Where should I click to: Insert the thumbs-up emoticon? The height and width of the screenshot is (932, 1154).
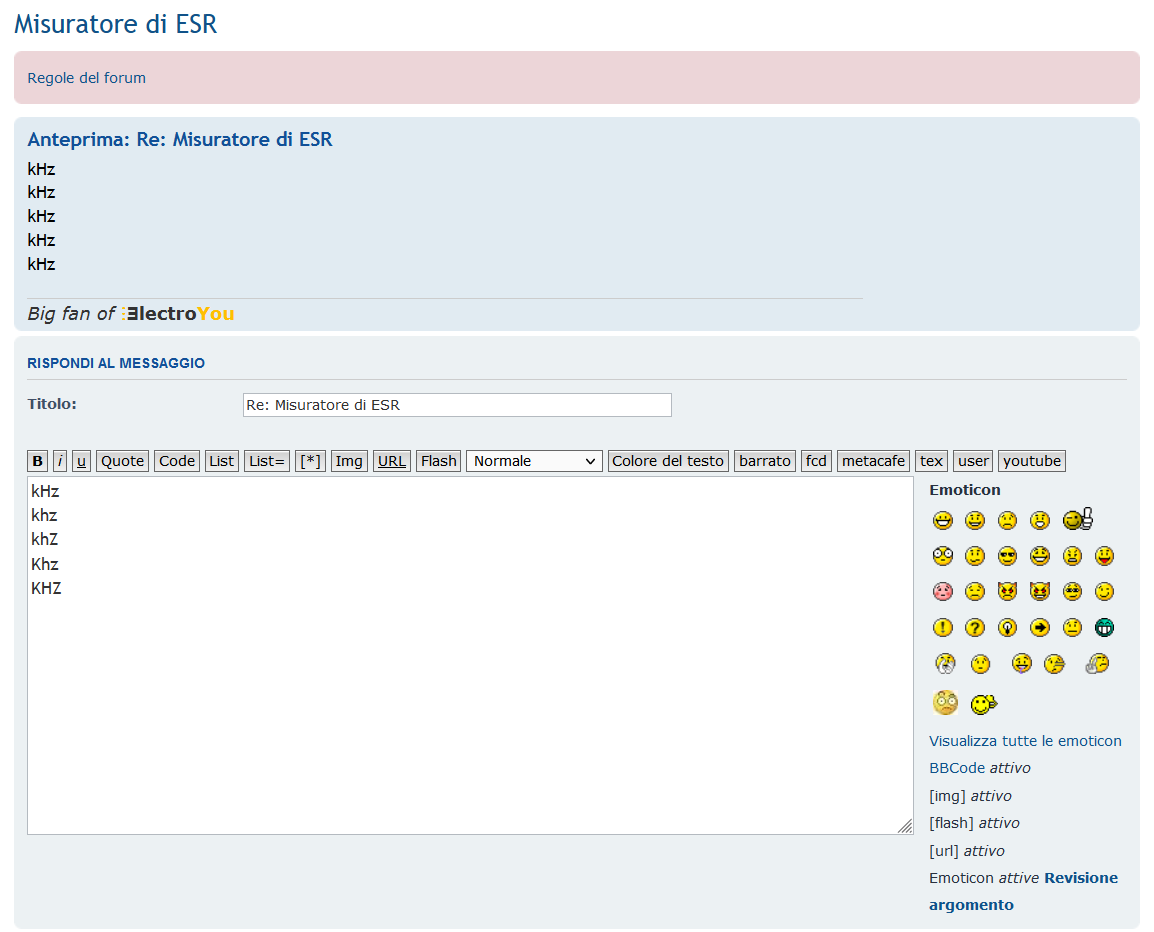click(x=1078, y=520)
